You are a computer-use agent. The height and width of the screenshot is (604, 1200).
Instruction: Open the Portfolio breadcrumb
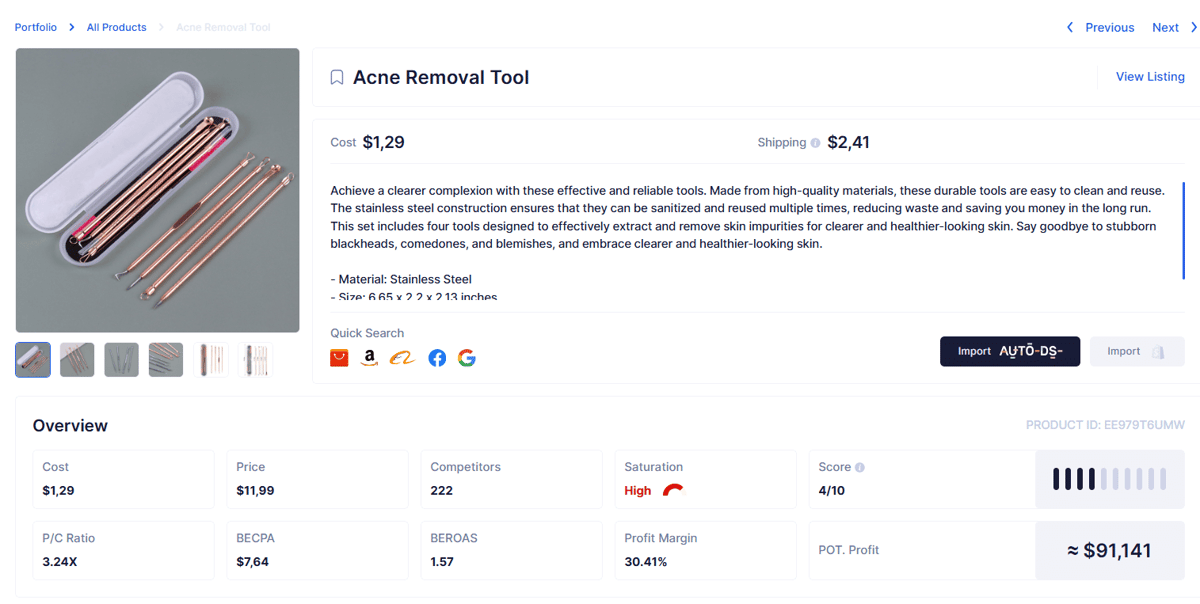36,28
